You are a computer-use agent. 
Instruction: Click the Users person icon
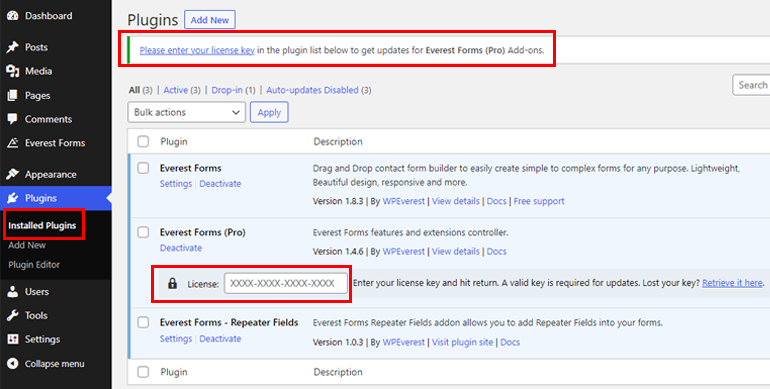pos(13,292)
